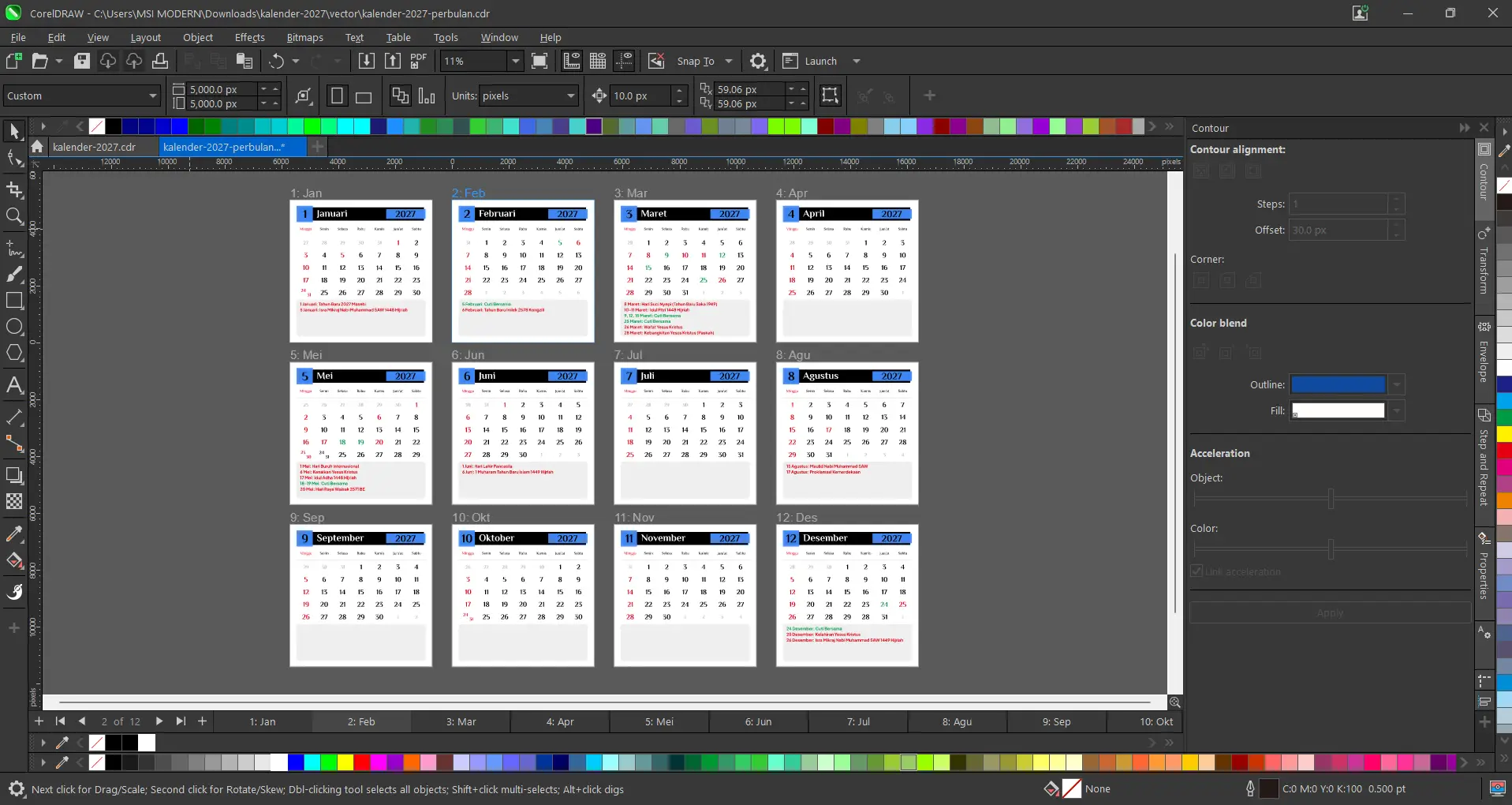
Task: Click the Save icon in toolbar
Action: pos(82,61)
